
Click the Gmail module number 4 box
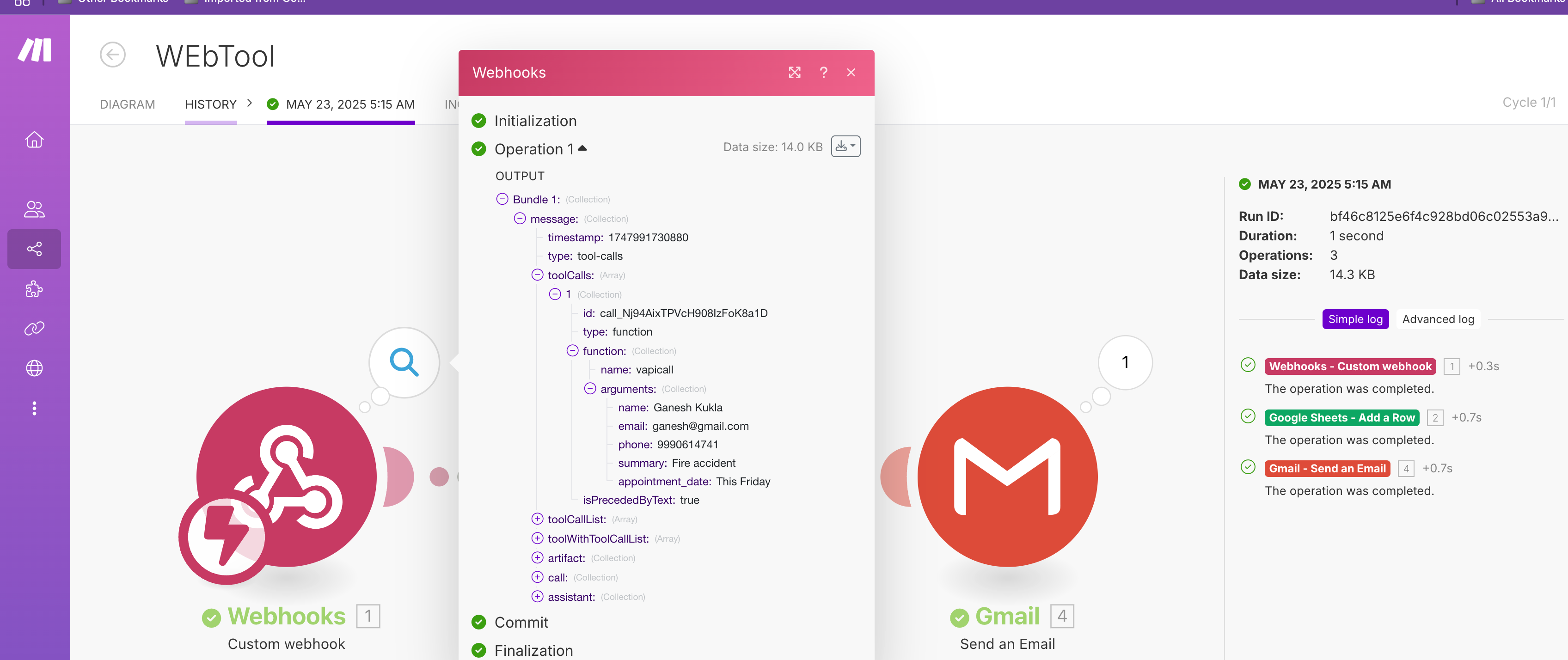(1061, 616)
